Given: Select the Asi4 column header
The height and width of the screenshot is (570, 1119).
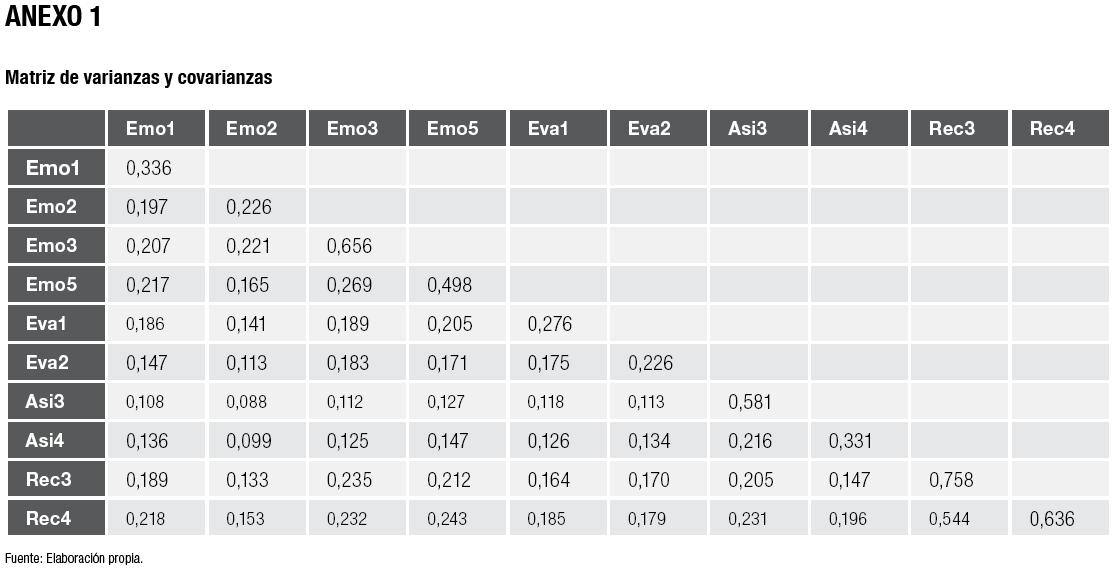Looking at the screenshot, I should [x=848, y=128].
